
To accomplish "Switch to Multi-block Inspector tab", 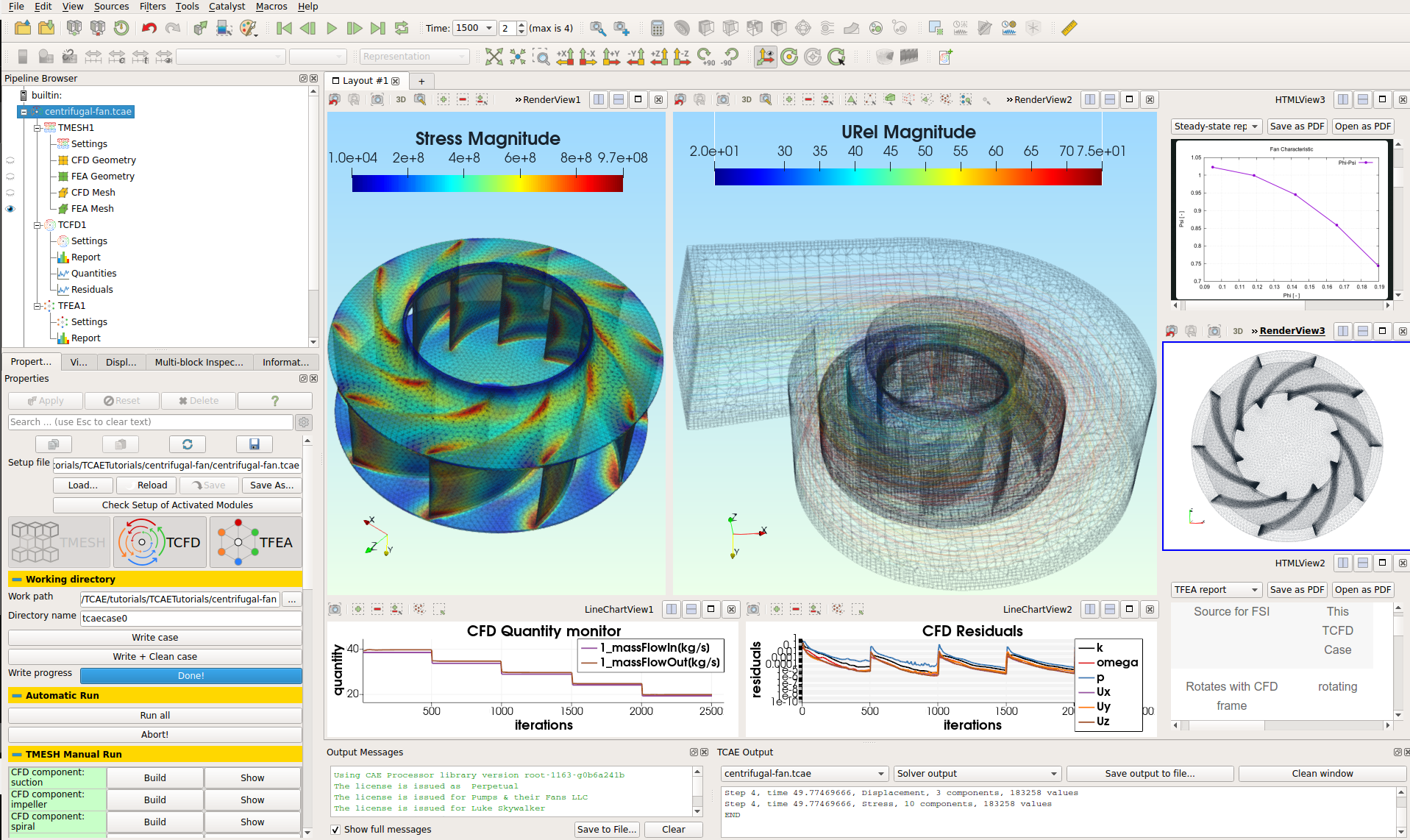I will click(199, 362).
